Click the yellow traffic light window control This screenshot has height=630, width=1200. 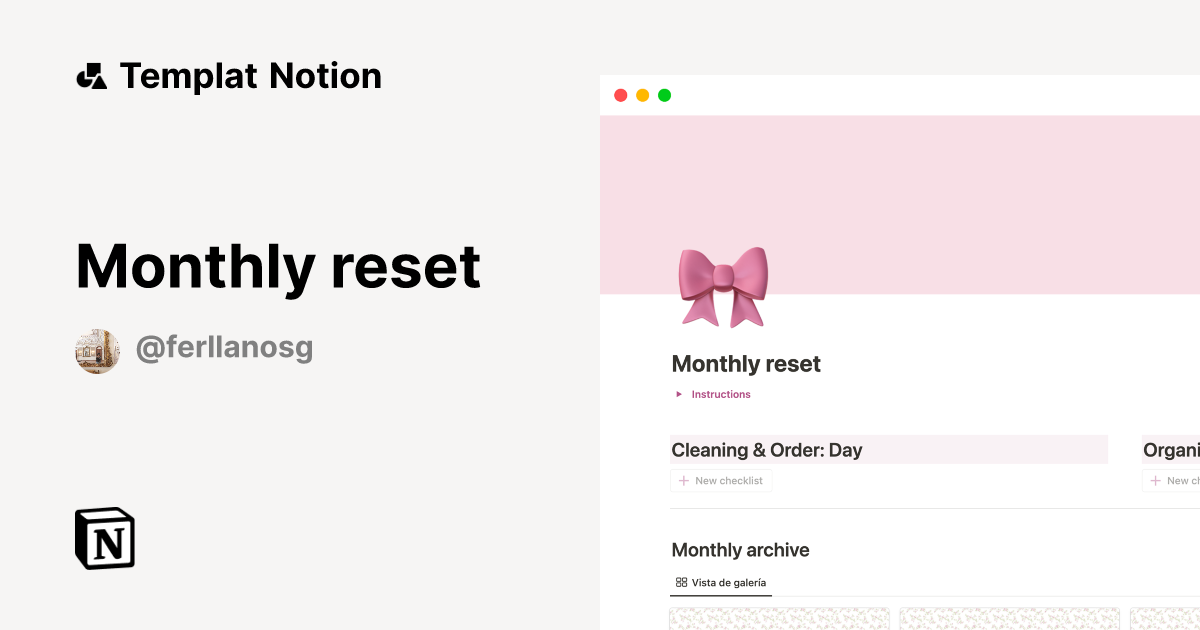(x=641, y=94)
